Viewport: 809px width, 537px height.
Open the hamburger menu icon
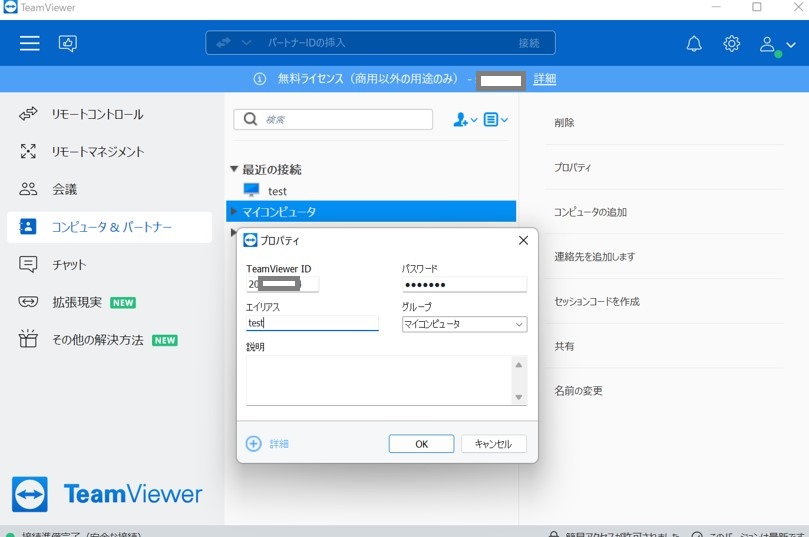click(30, 43)
